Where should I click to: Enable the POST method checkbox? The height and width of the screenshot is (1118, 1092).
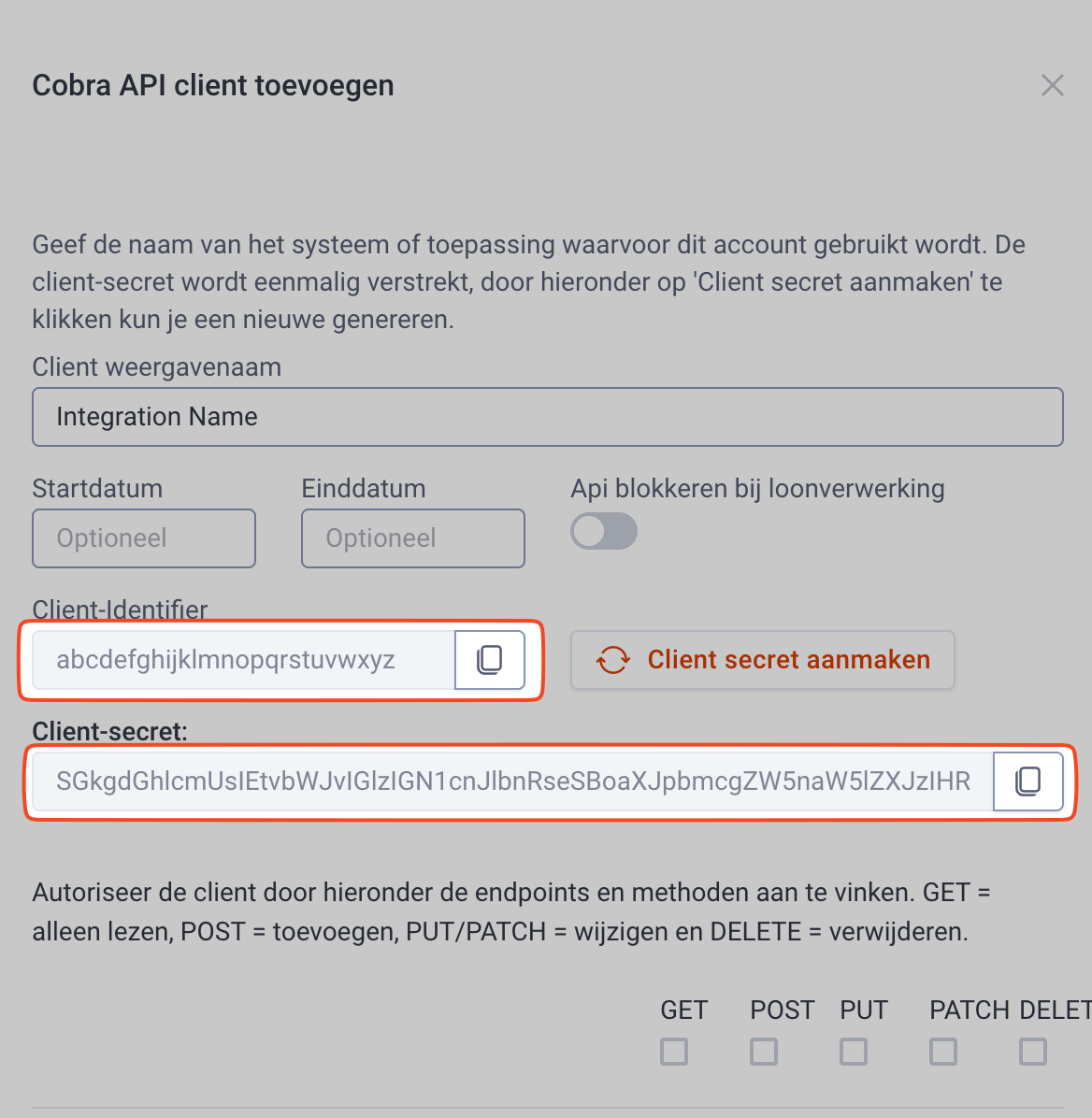point(764,1052)
